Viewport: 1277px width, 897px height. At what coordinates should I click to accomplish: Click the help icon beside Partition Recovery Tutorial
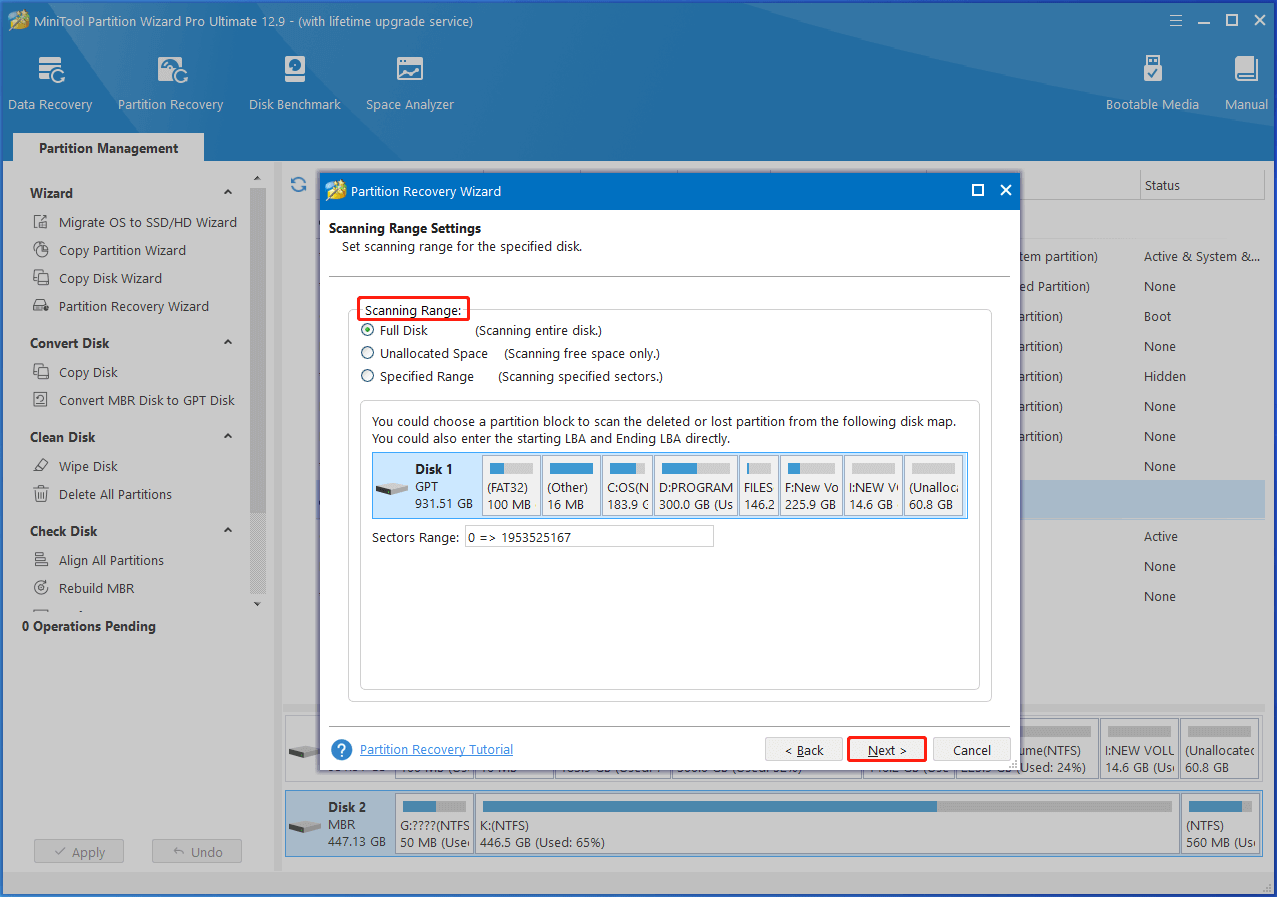(x=342, y=749)
